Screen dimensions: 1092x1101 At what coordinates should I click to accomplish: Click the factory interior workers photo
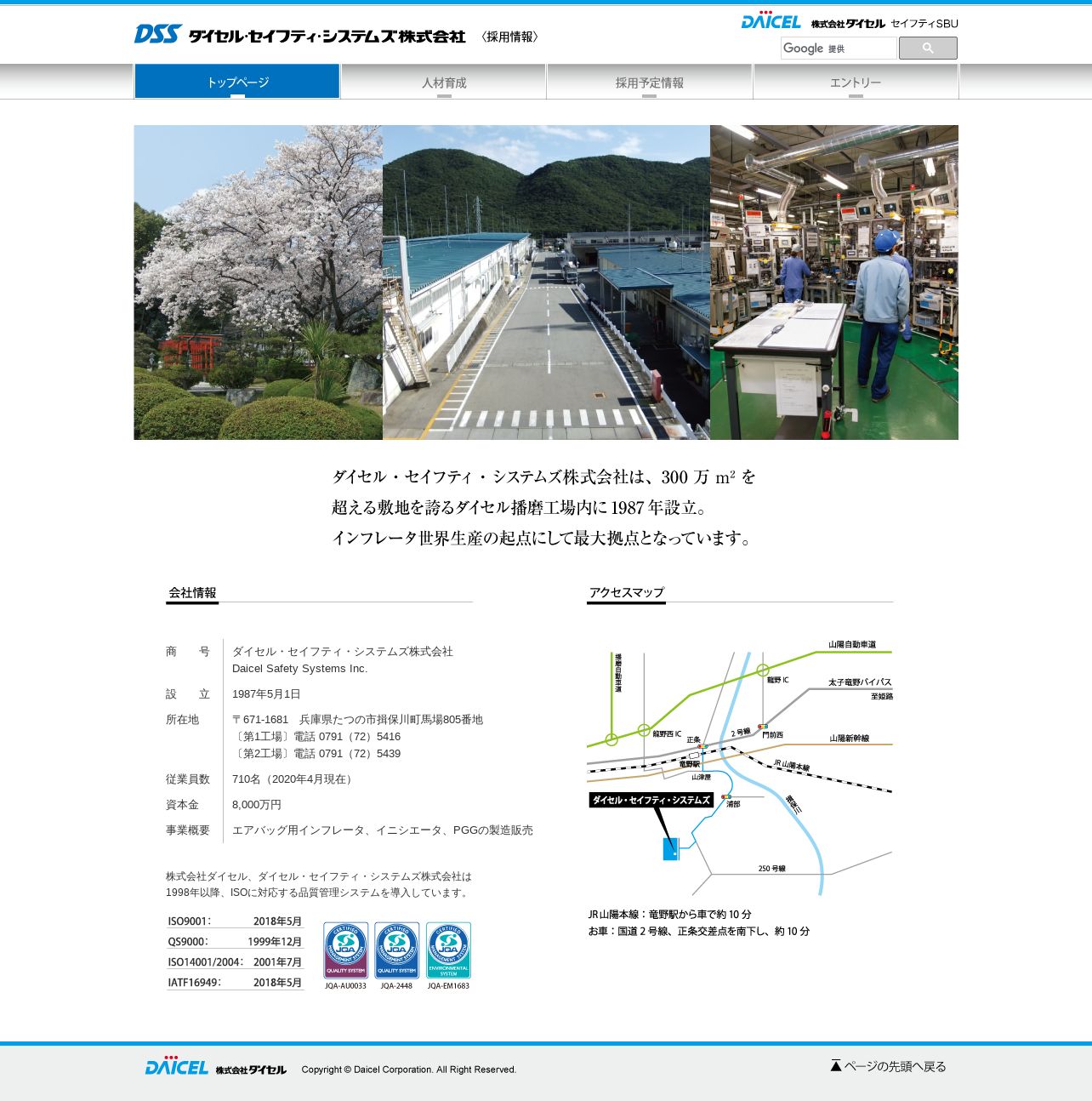834,282
